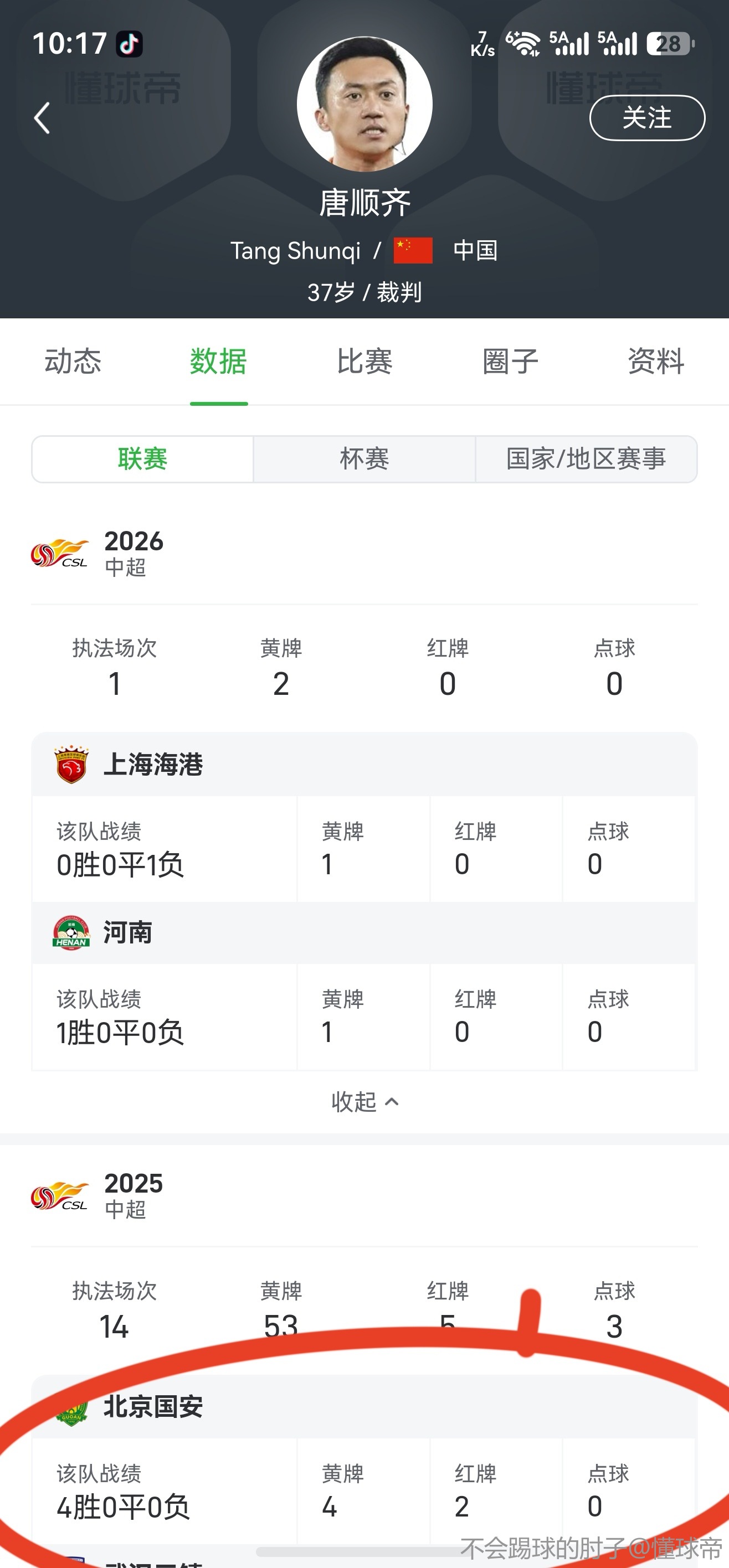This screenshot has height=1568, width=729.
Task: Switch to the 比赛 tab
Action: tap(364, 361)
